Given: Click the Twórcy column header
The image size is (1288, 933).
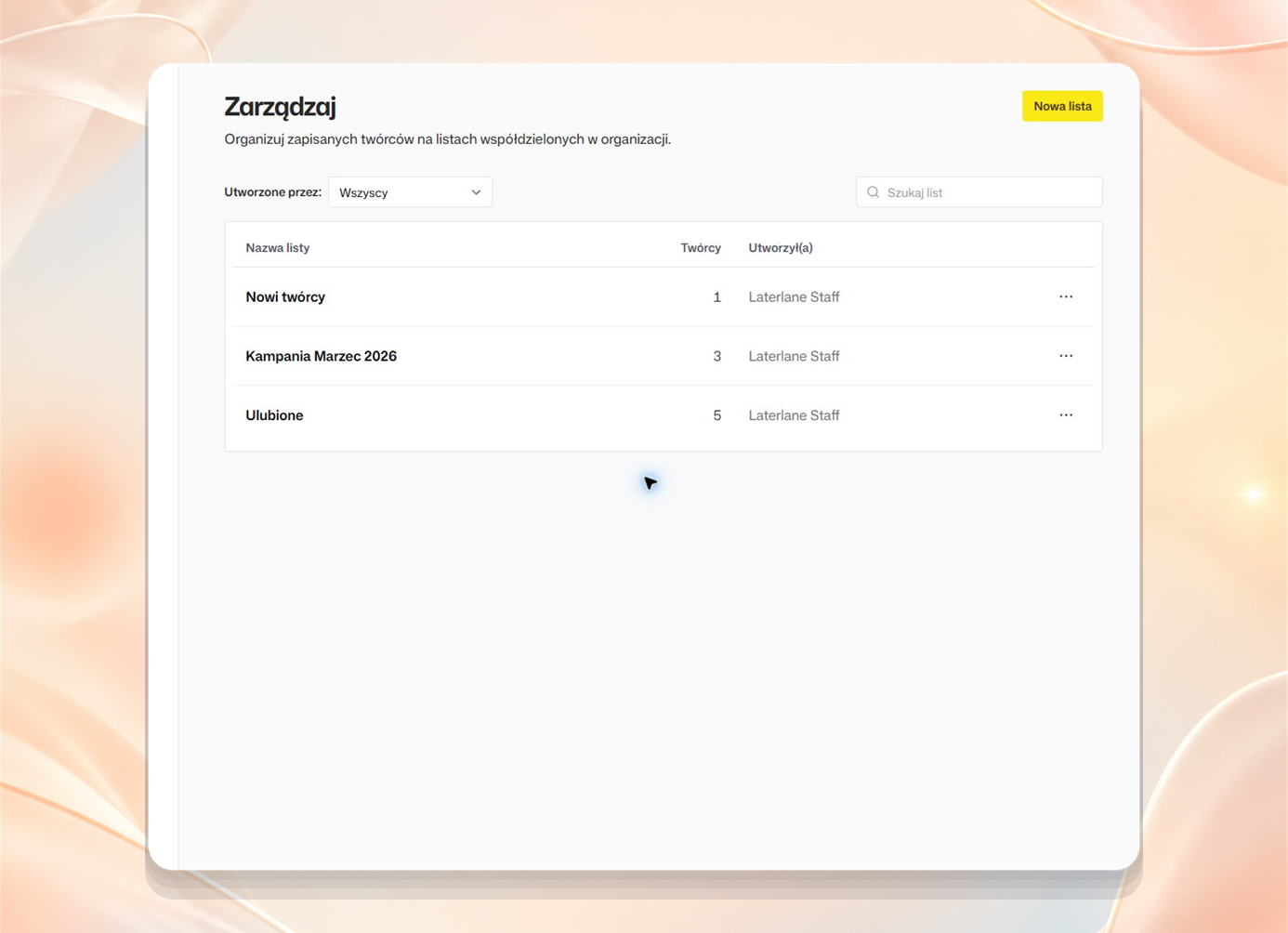Looking at the screenshot, I should 701,248.
